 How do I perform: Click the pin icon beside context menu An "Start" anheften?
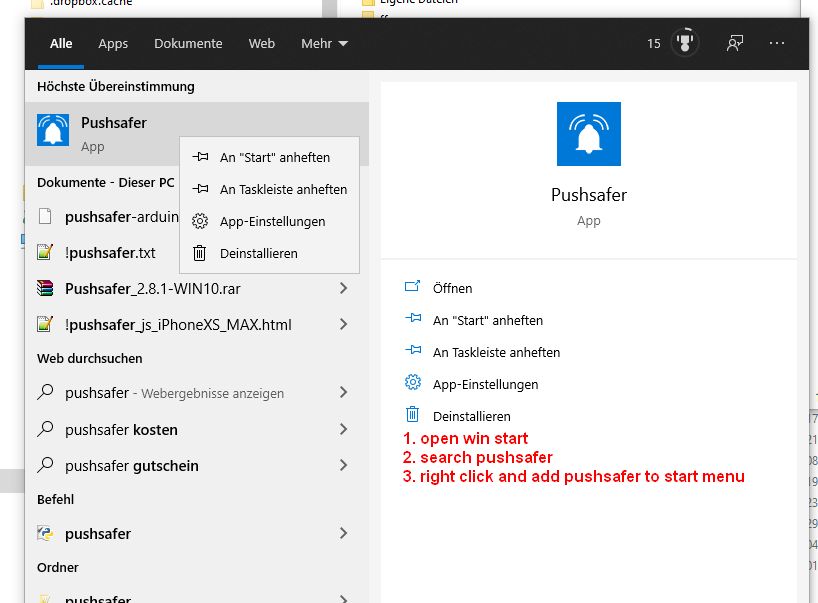pos(200,156)
